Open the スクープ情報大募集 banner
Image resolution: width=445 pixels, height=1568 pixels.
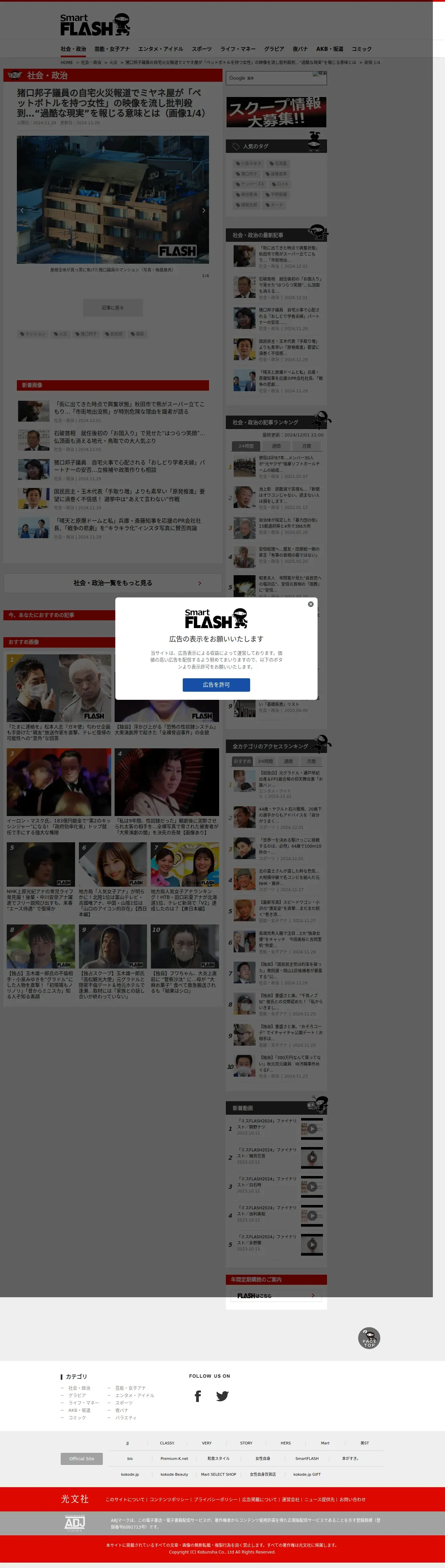[x=276, y=112]
